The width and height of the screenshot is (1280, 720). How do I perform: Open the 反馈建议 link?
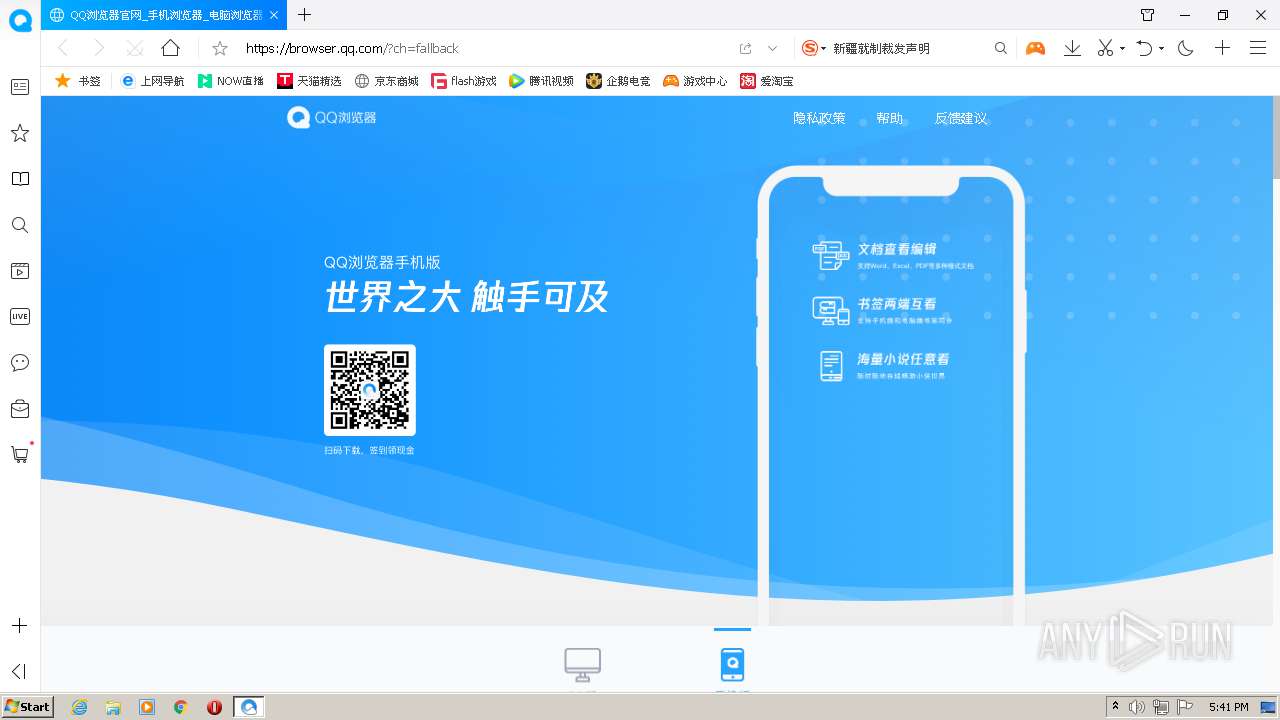coord(961,118)
